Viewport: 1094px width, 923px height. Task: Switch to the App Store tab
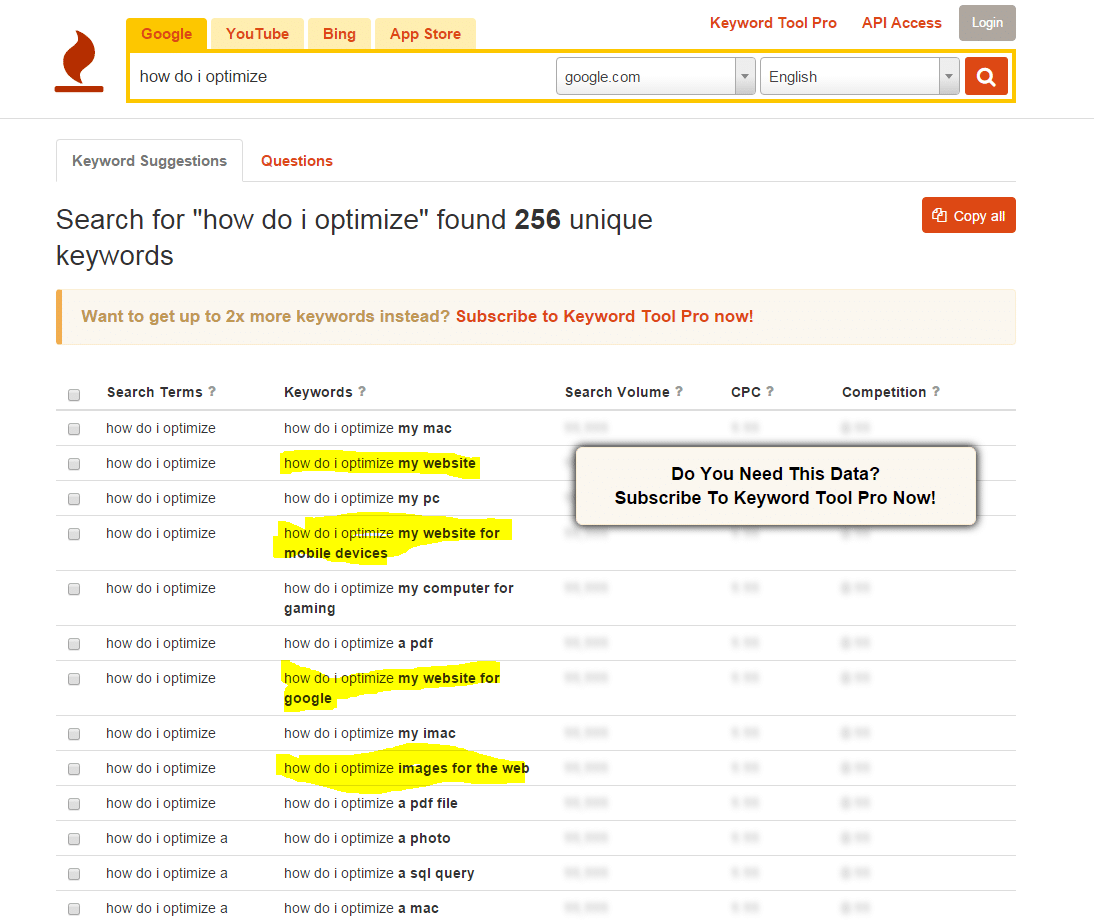click(x=426, y=34)
